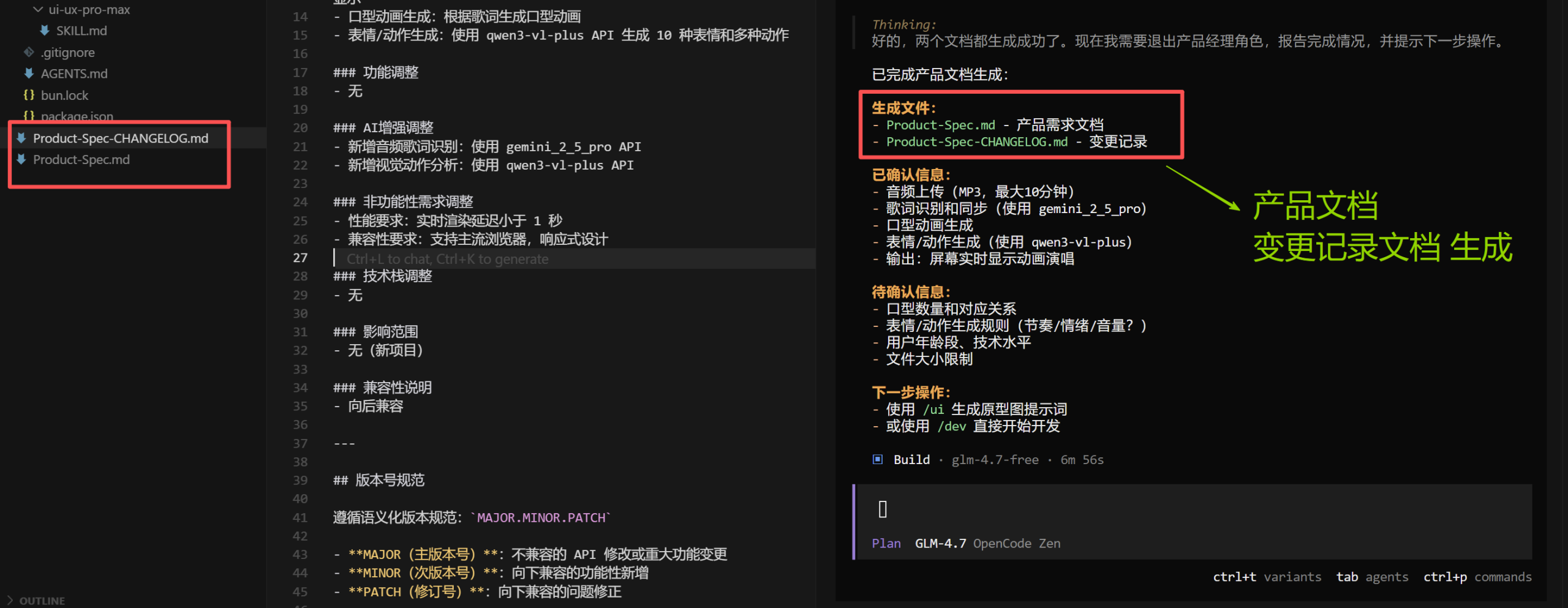The image size is (1568, 608).
Task: Select the bun.lock file in the sidebar
Action: tap(64, 95)
